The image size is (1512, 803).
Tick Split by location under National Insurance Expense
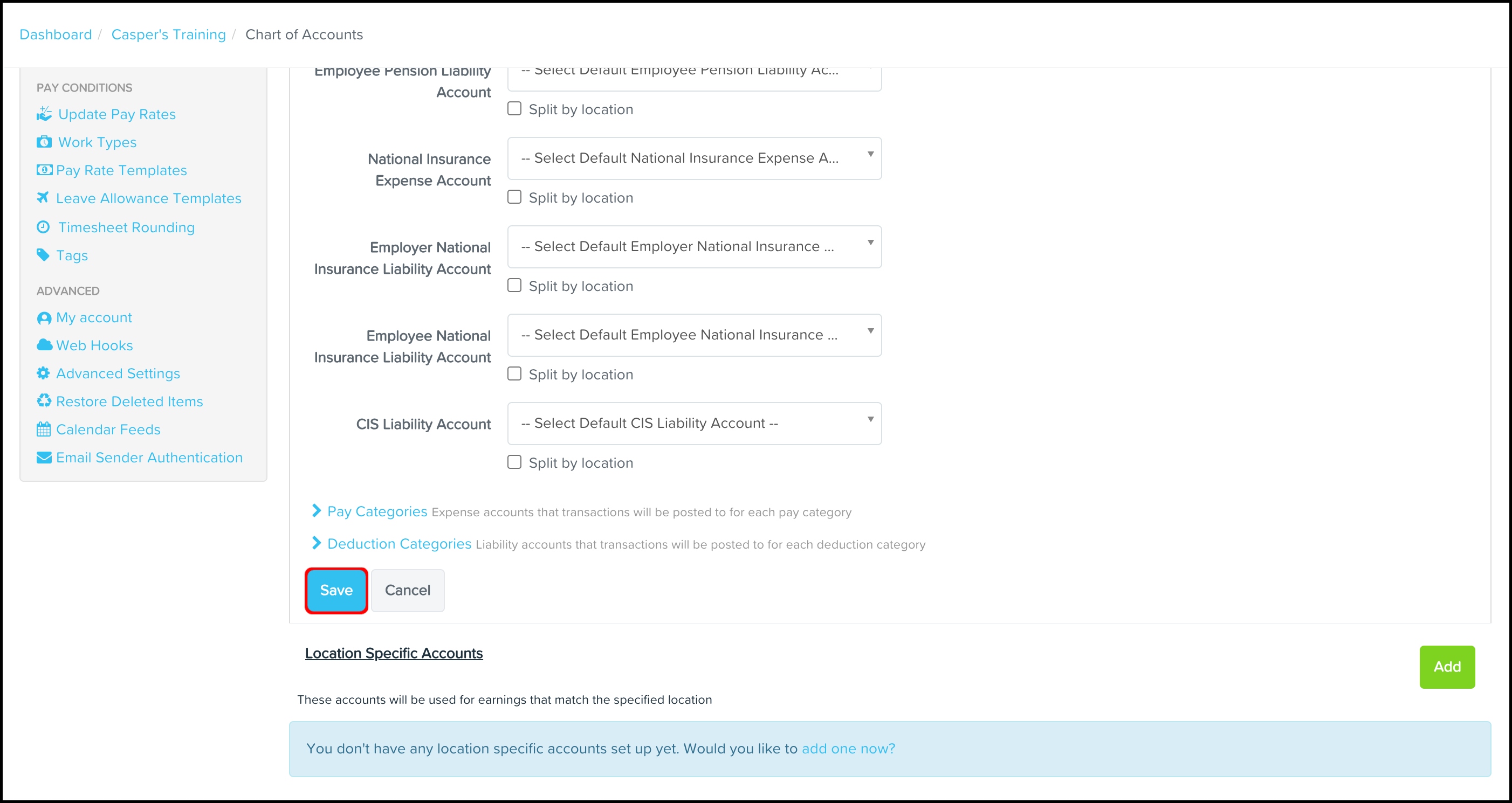click(x=514, y=197)
